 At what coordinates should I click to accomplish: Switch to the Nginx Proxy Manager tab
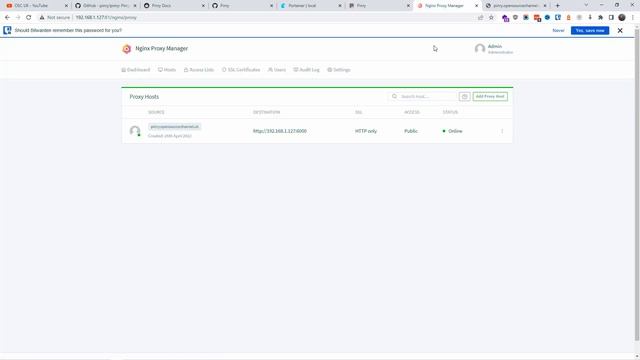point(447,6)
